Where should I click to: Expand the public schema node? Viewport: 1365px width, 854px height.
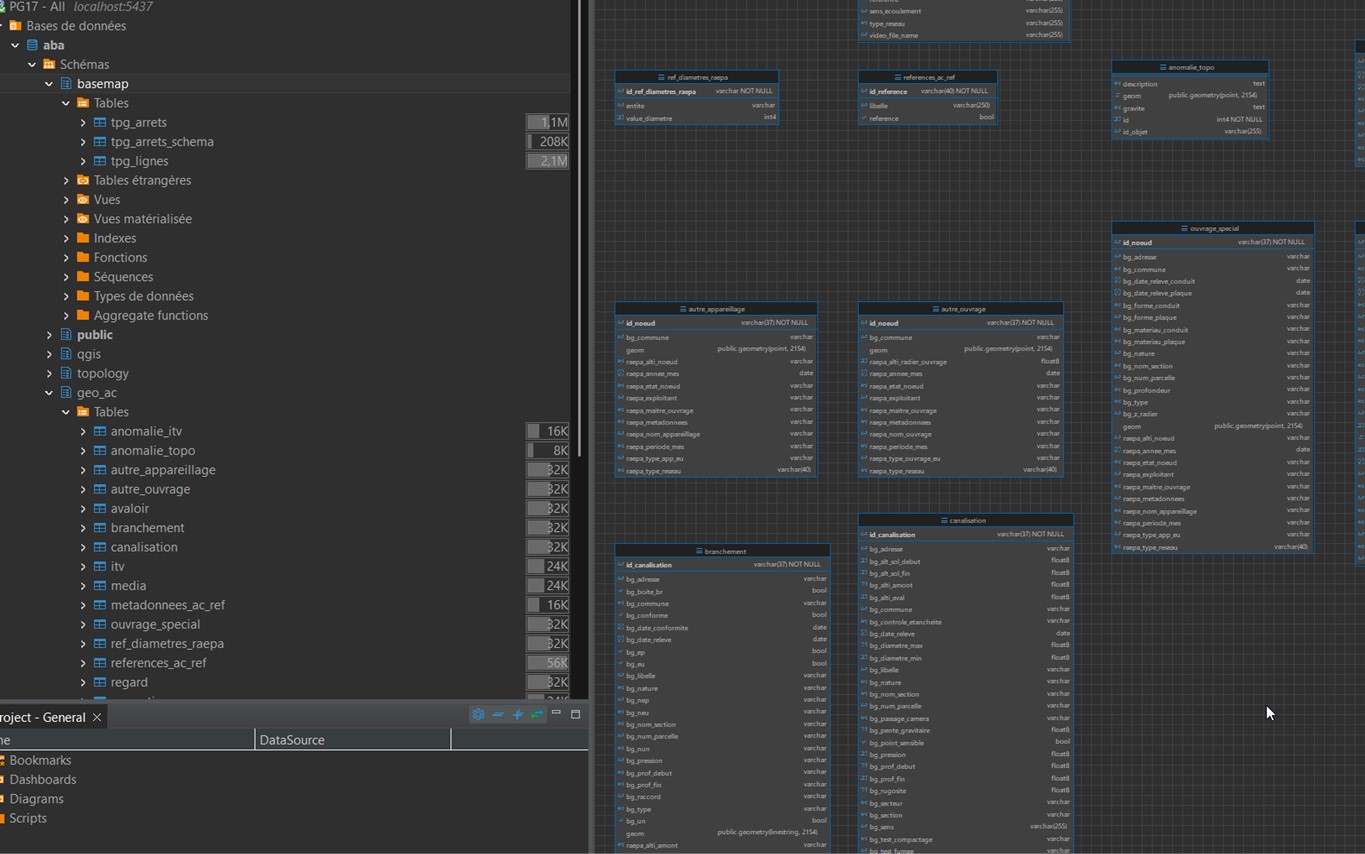click(49, 335)
